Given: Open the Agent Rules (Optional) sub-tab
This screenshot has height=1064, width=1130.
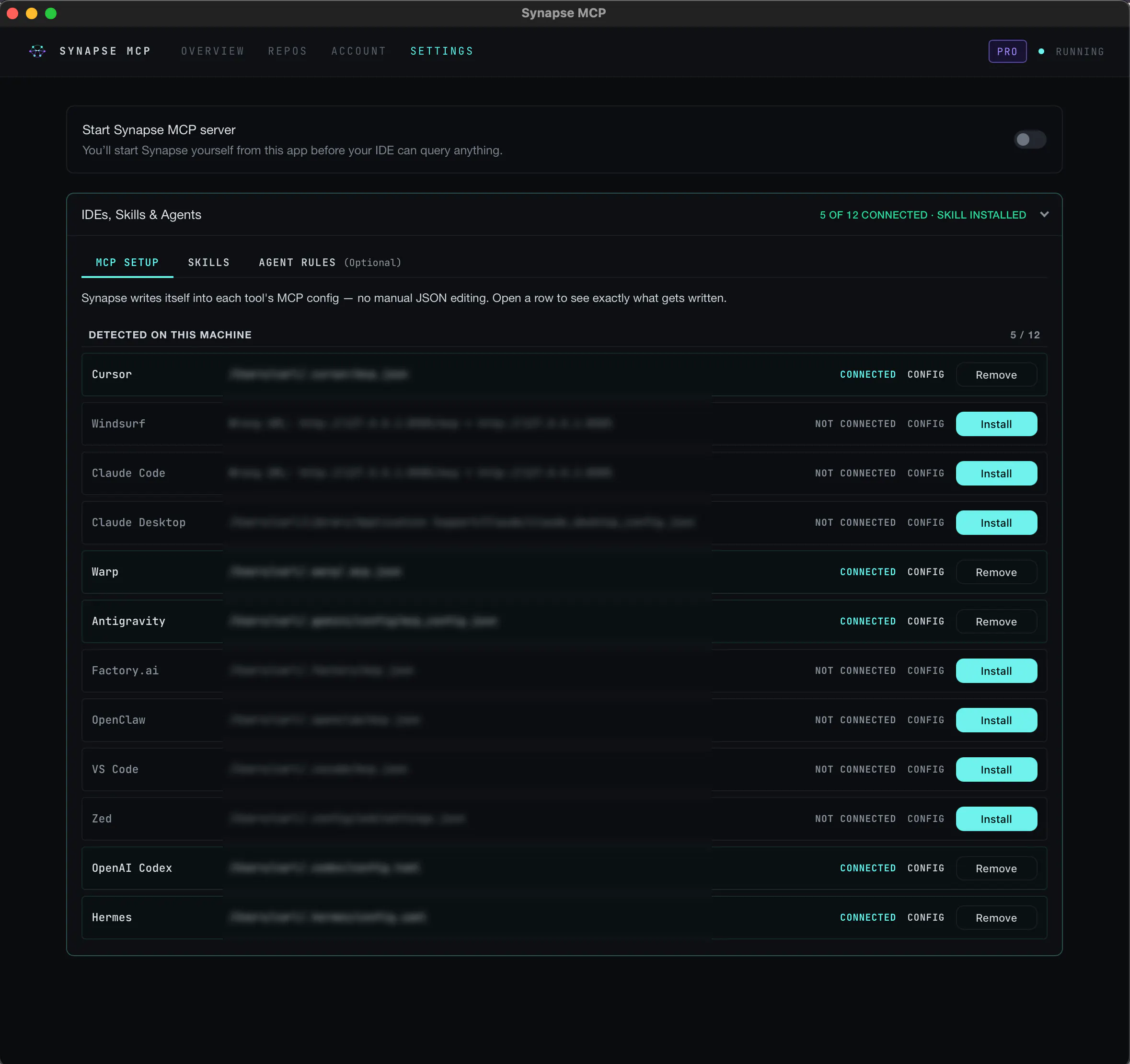Looking at the screenshot, I should tap(330, 263).
